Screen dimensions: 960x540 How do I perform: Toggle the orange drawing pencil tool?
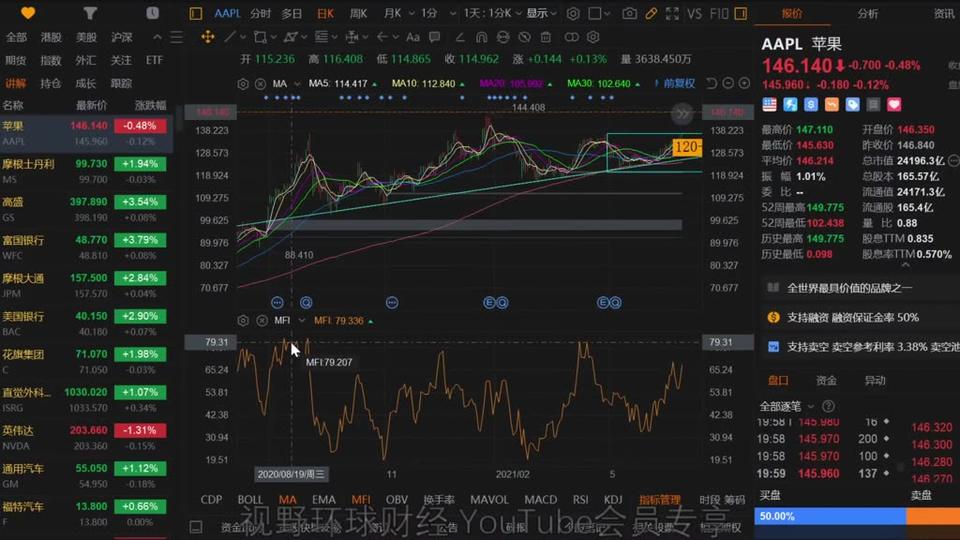[x=651, y=13]
